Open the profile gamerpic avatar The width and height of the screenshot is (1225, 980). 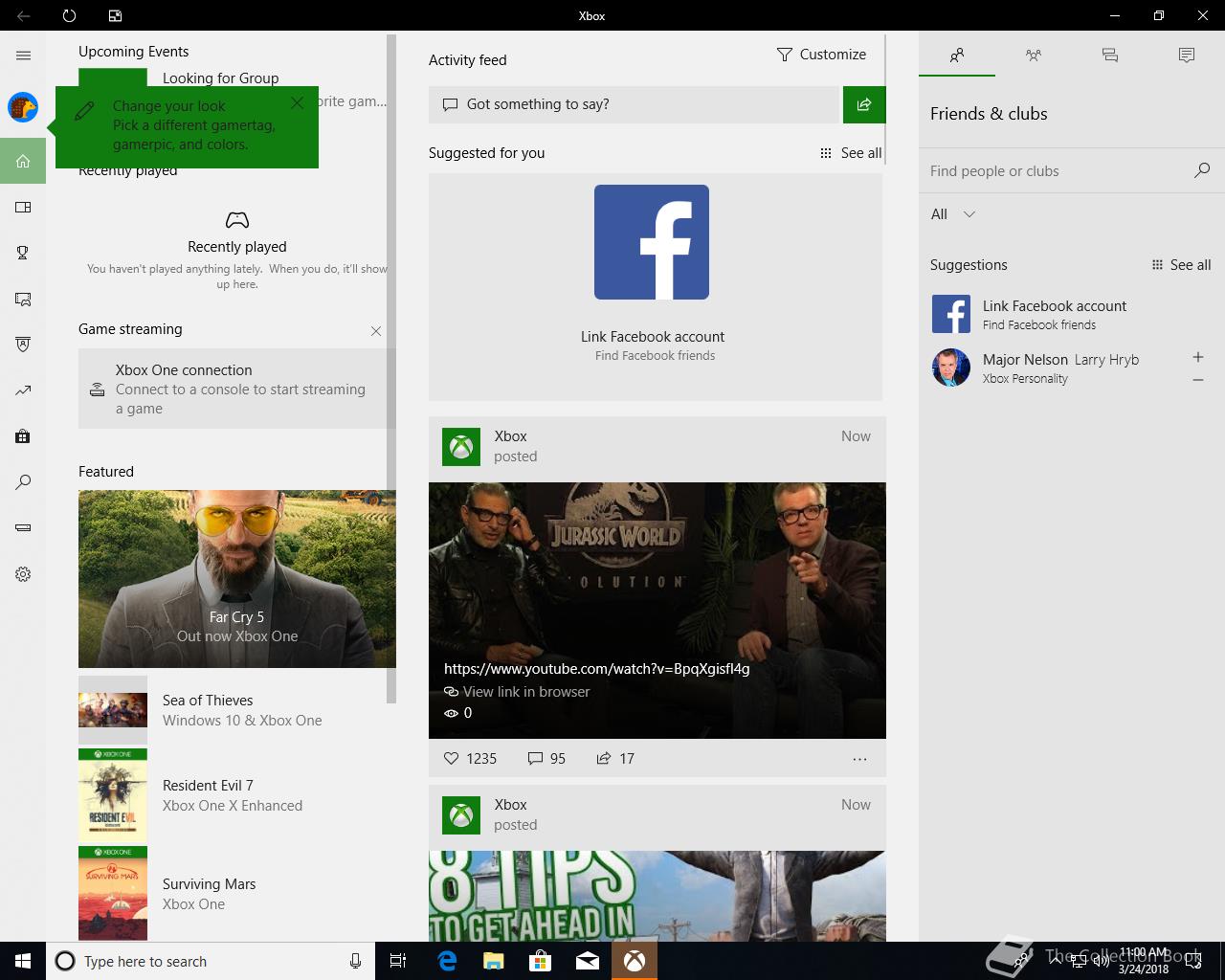pyautogui.click(x=23, y=107)
